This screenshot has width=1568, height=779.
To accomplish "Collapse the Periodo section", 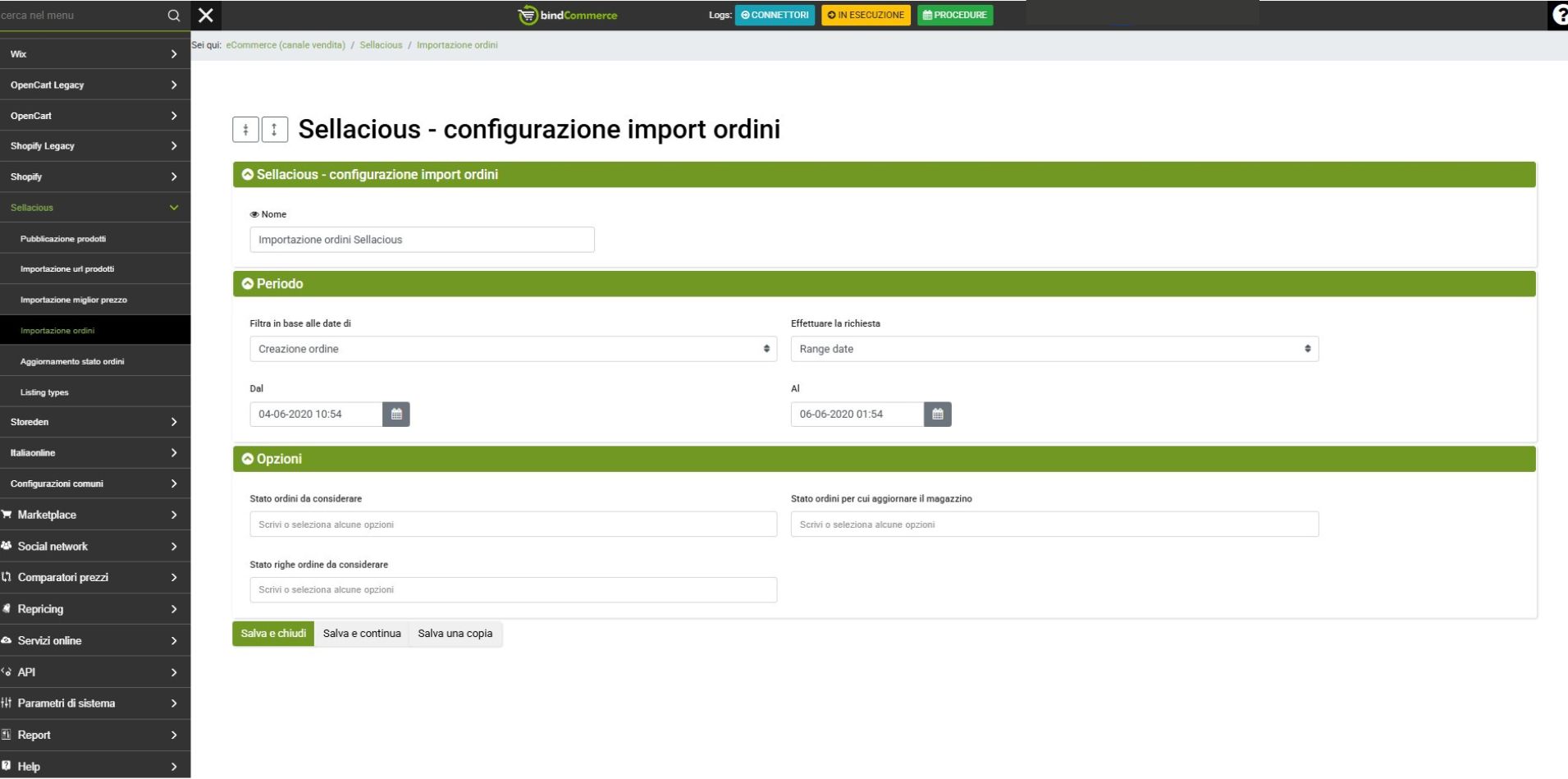I will [247, 284].
